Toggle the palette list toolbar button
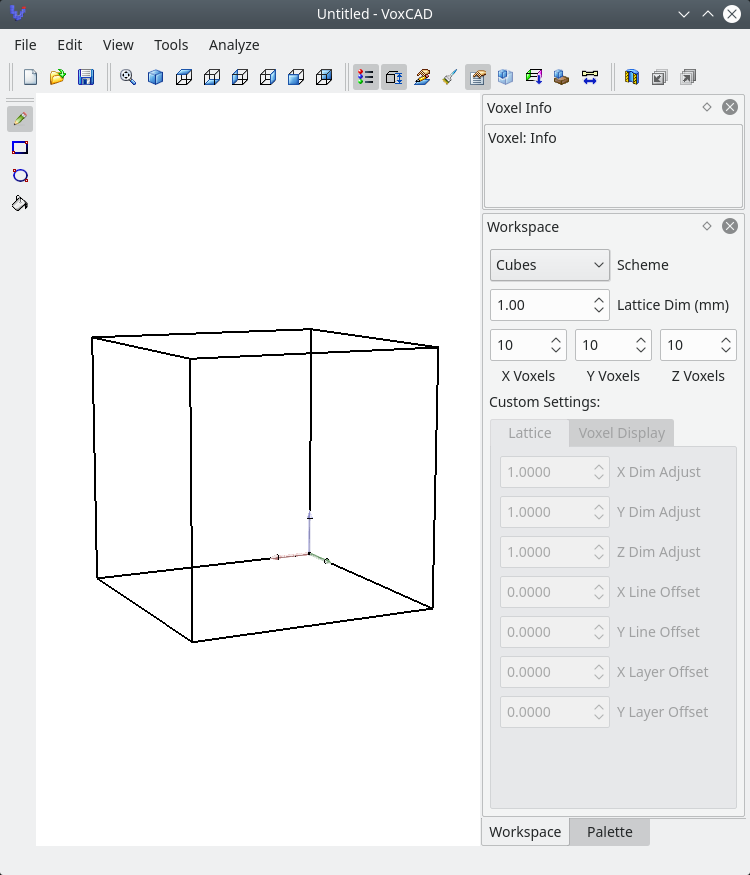Screen dimensions: 750x875 [366, 77]
